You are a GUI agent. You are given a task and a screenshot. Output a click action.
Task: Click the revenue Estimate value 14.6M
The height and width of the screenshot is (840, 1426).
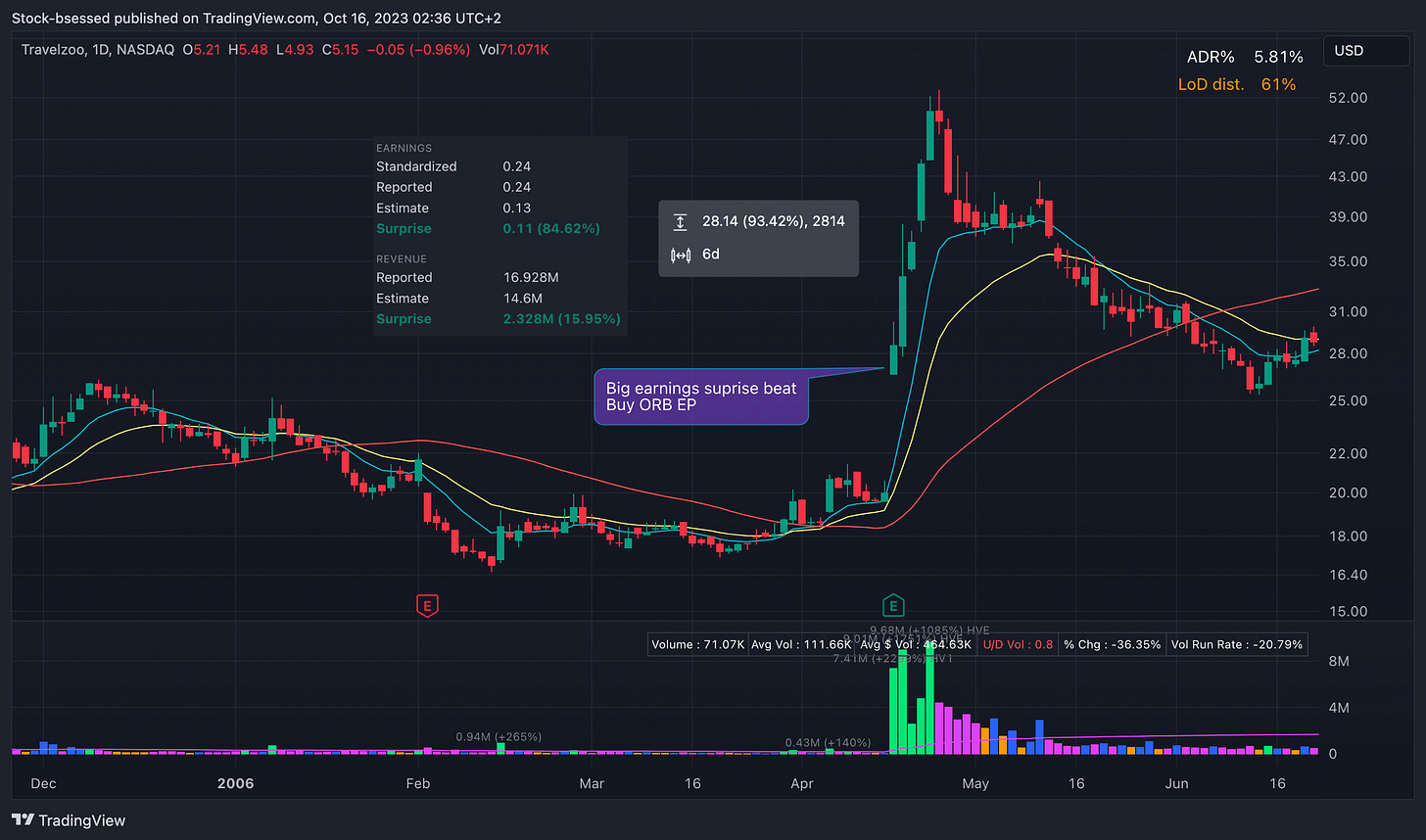[x=523, y=298]
